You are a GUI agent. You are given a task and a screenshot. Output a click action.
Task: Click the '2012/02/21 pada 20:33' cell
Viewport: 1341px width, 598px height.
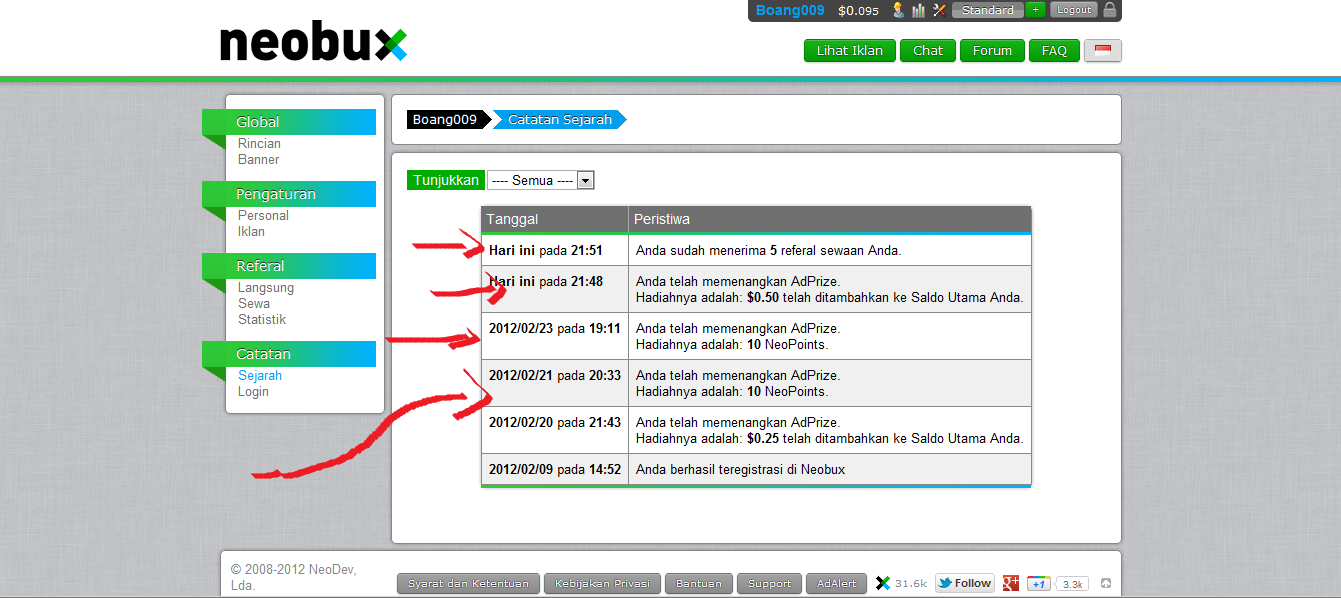[x=555, y=383]
